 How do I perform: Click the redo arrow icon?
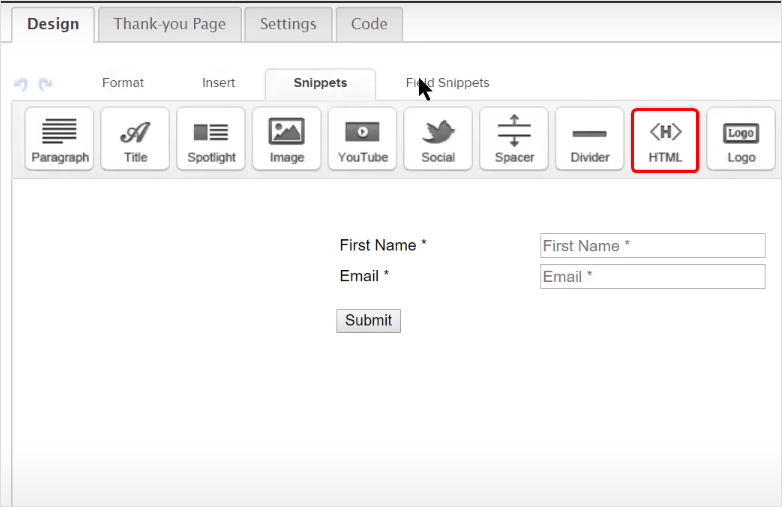click(x=45, y=85)
